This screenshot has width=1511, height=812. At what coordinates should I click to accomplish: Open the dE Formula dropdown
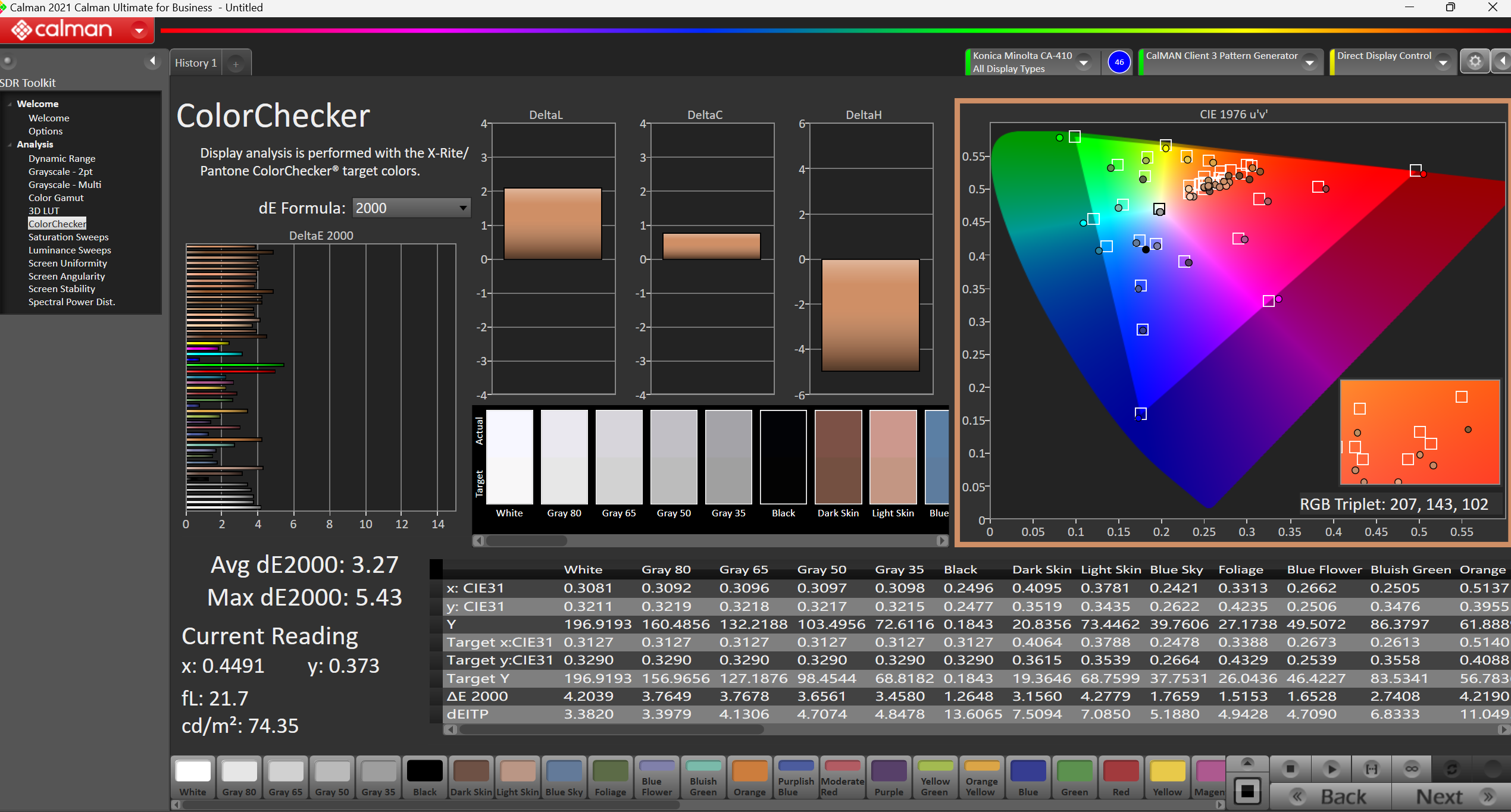(x=411, y=208)
